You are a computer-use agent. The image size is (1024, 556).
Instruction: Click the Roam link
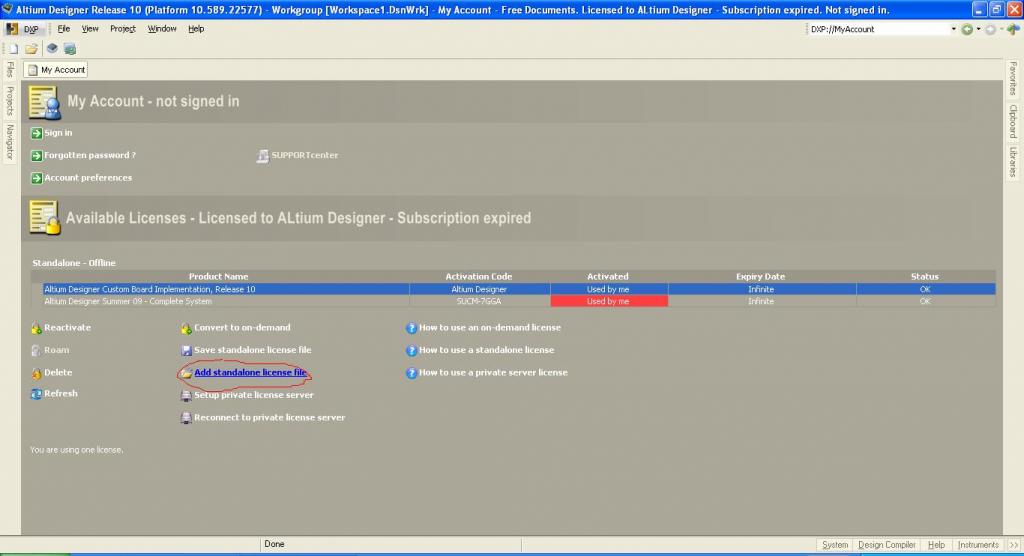click(56, 350)
